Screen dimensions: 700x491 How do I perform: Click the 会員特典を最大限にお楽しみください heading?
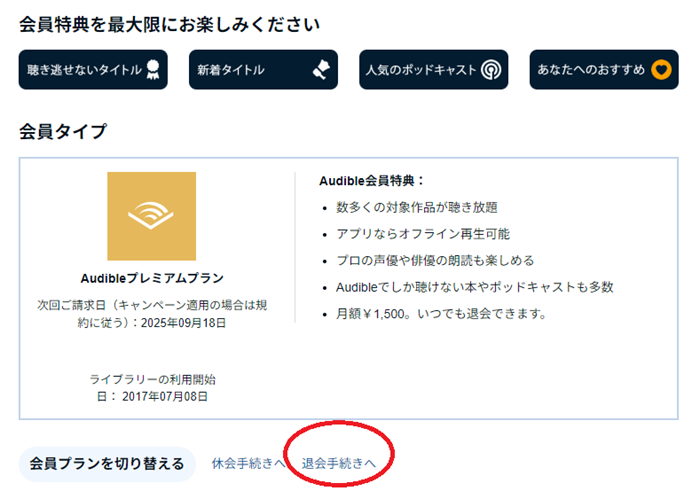[x=169, y=25]
